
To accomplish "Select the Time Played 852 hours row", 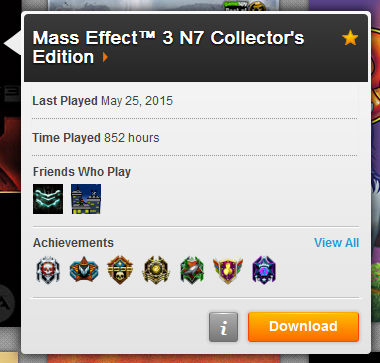I will tap(195, 137).
